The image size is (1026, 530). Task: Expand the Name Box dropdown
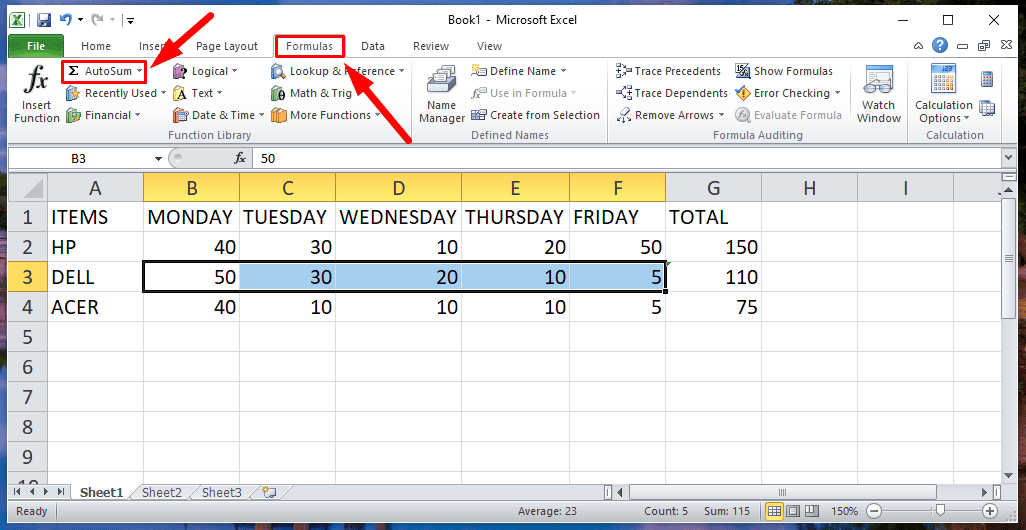point(158,158)
